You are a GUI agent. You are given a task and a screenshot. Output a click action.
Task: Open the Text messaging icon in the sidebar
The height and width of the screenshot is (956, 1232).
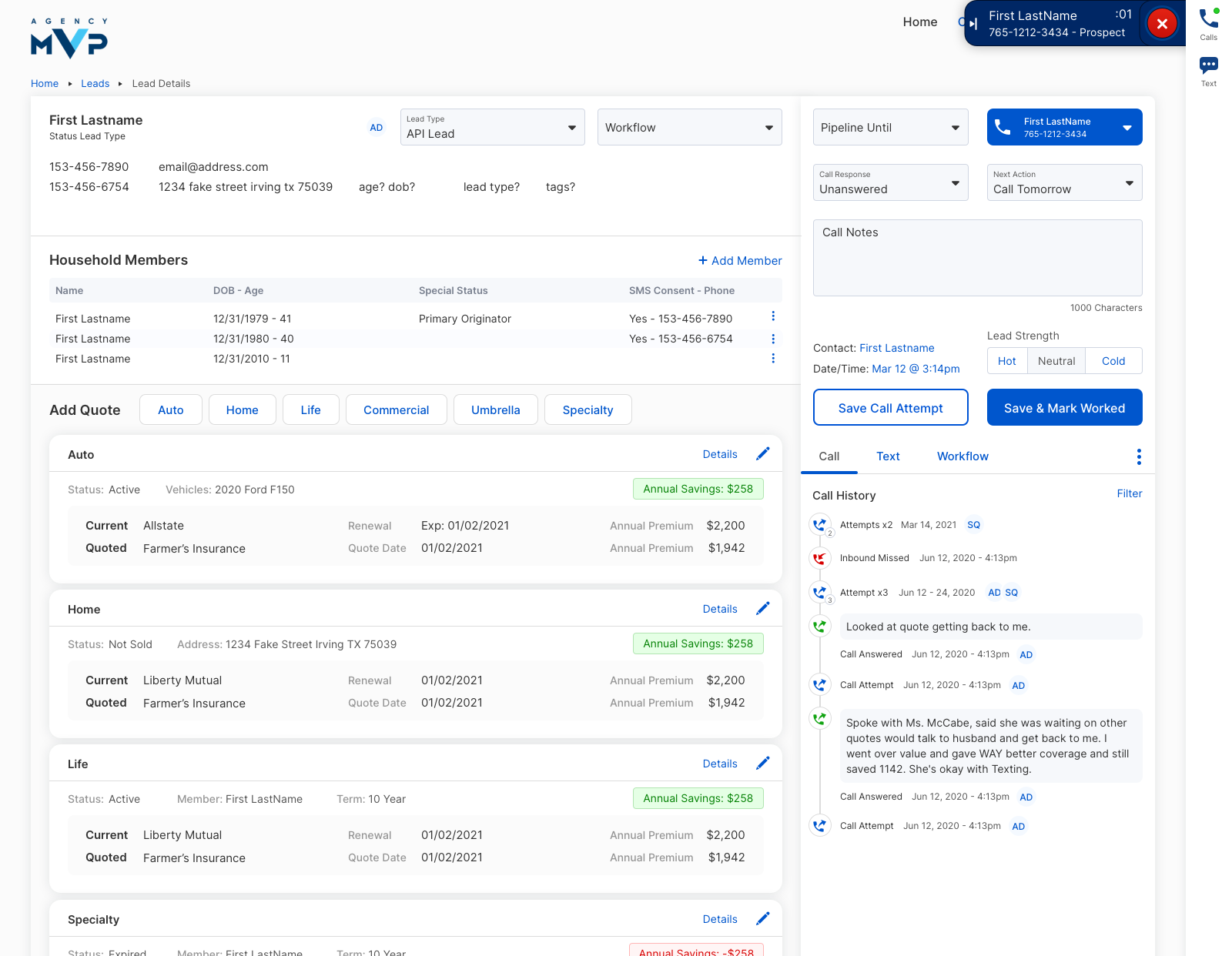click(1208, 68)
